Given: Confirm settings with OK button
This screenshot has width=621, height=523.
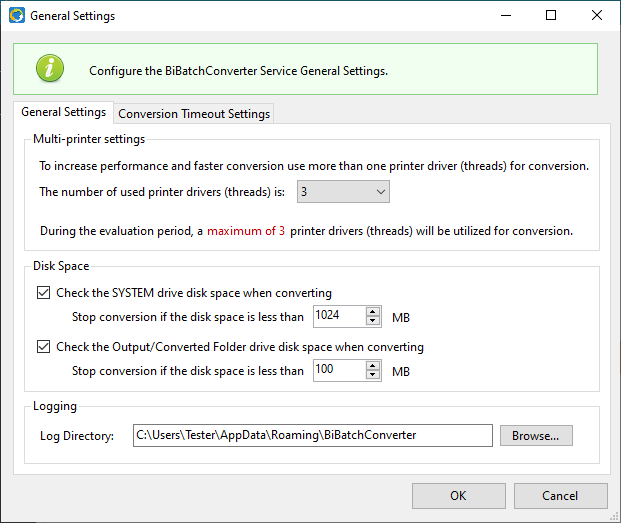Looking at the screenshot, I should click(459, 496).
